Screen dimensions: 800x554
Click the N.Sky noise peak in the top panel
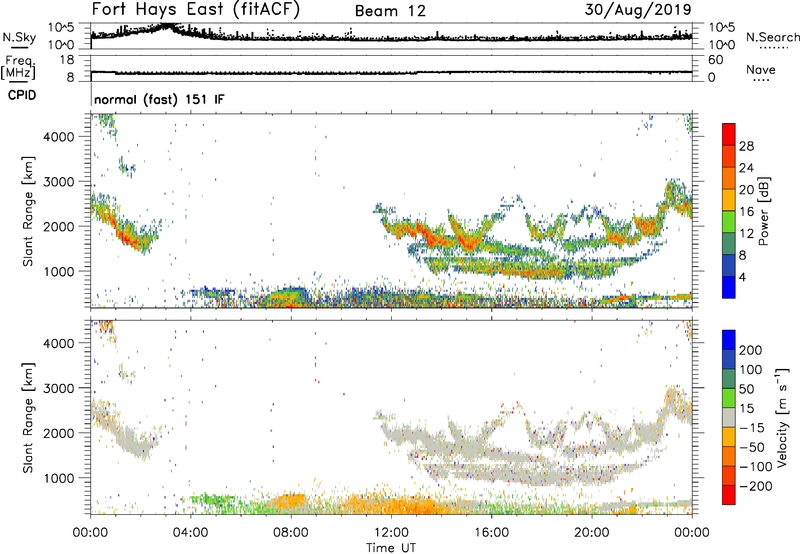tap(167, 26)
